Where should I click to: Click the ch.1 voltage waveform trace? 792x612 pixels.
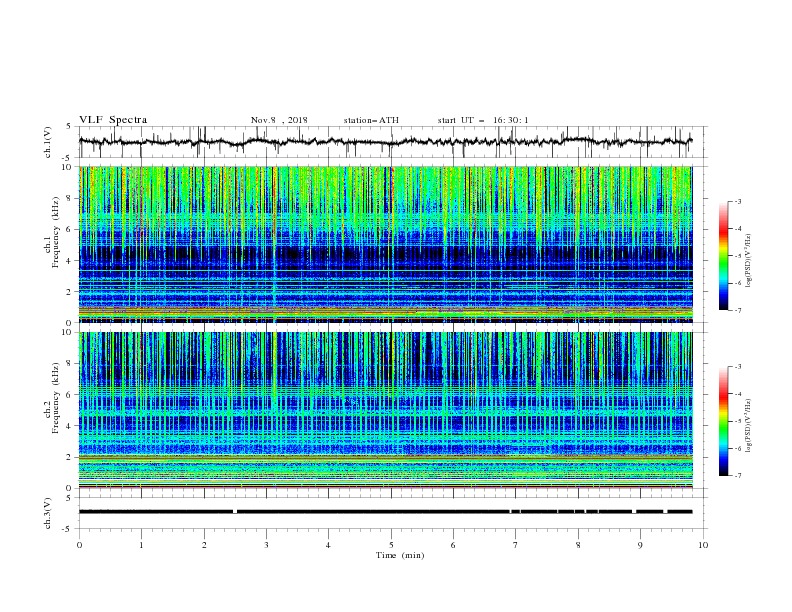(385, 142)
